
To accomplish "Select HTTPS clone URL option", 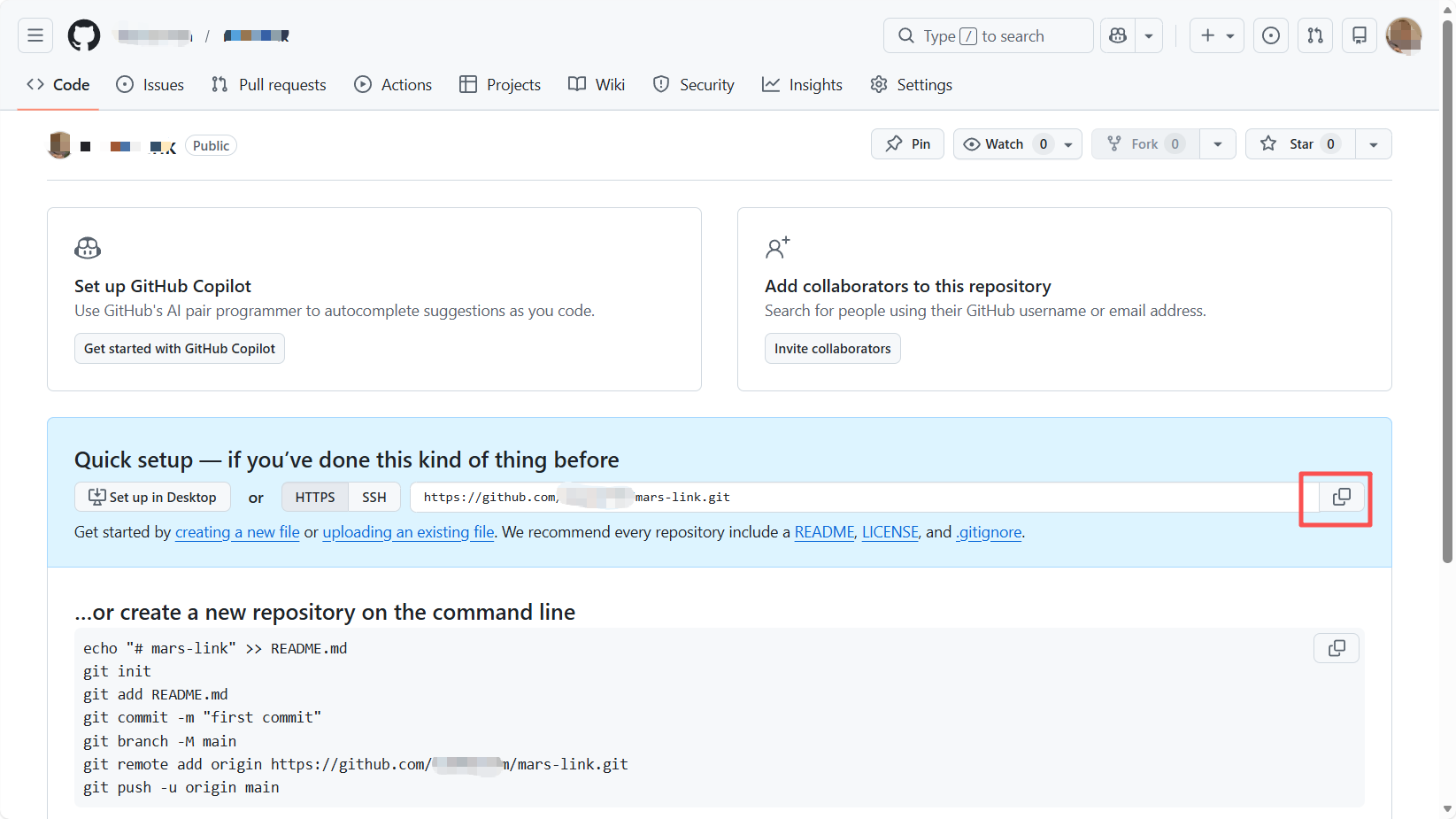I will click(315, 498).
